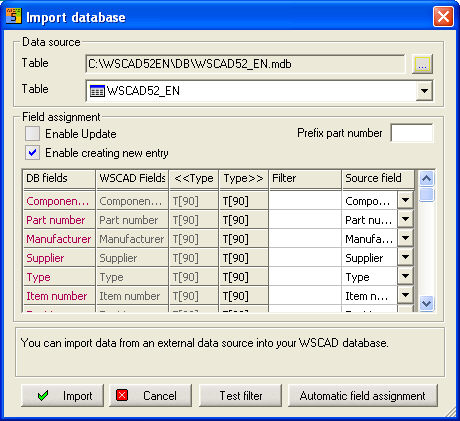Screen dimensions: 460x421
Task: Click the Filter cell in Supplier row
Action: click(x=305, y=258)
